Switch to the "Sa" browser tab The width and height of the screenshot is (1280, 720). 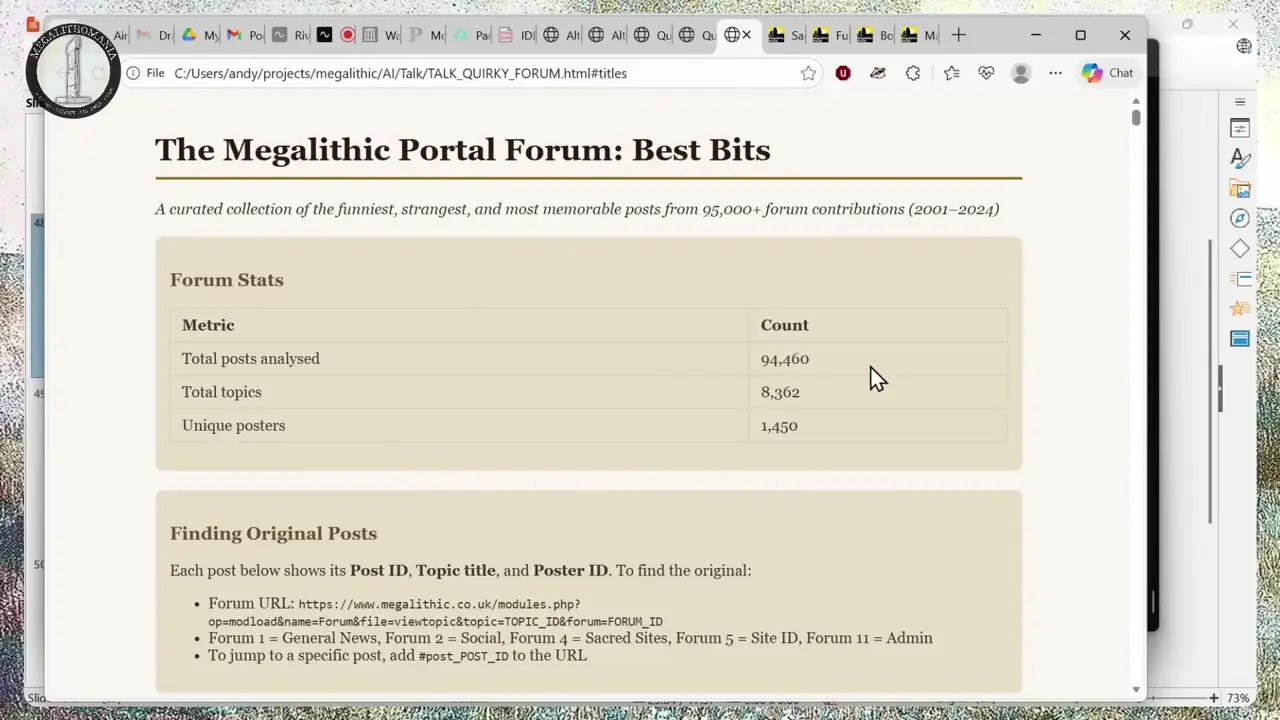pyautogui.click(x=786, y=35)
